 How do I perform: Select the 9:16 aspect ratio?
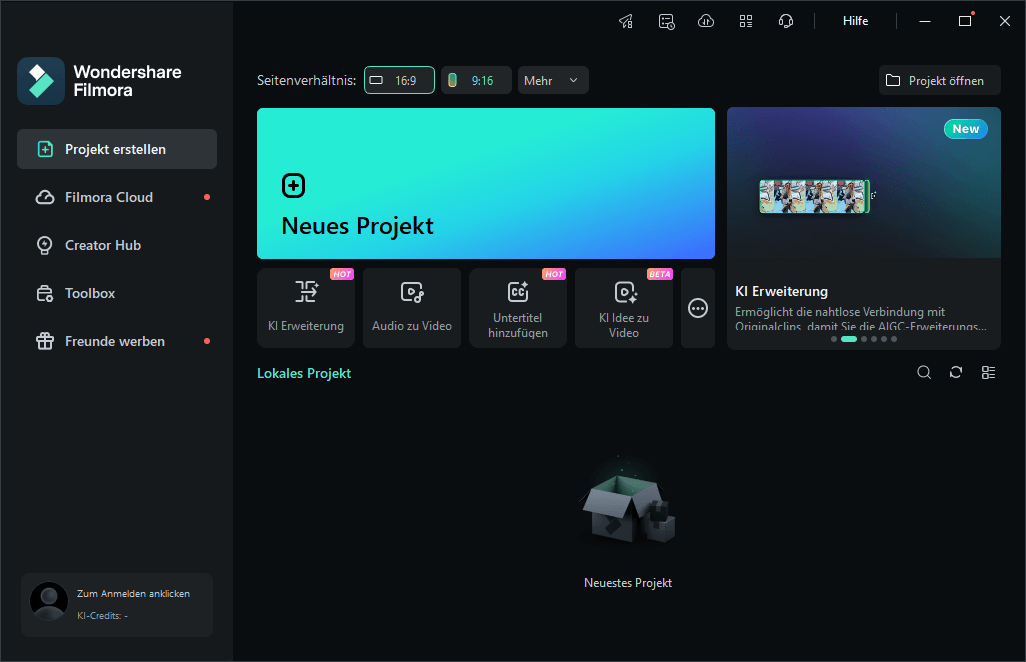click(476, 80)
